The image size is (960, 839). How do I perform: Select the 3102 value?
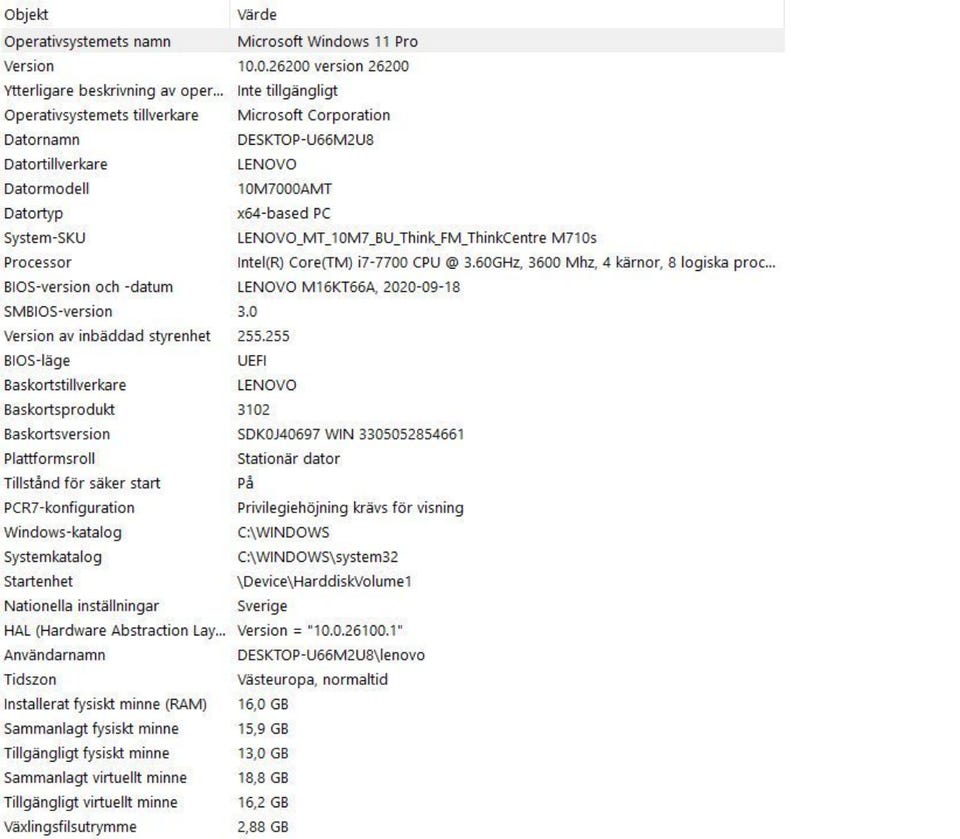click(x=253, y=410)
